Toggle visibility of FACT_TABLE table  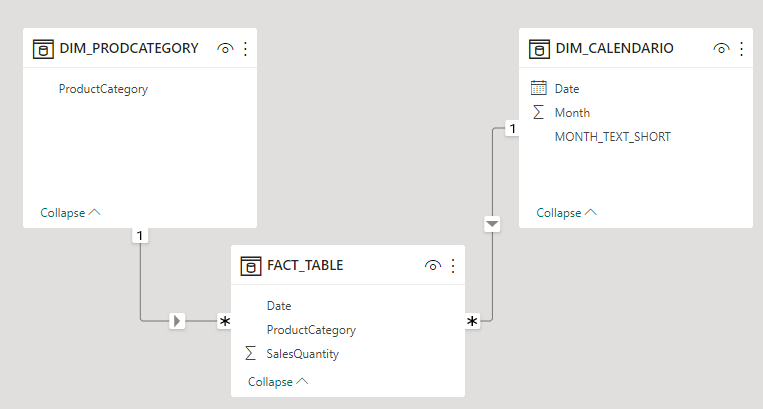433,266
